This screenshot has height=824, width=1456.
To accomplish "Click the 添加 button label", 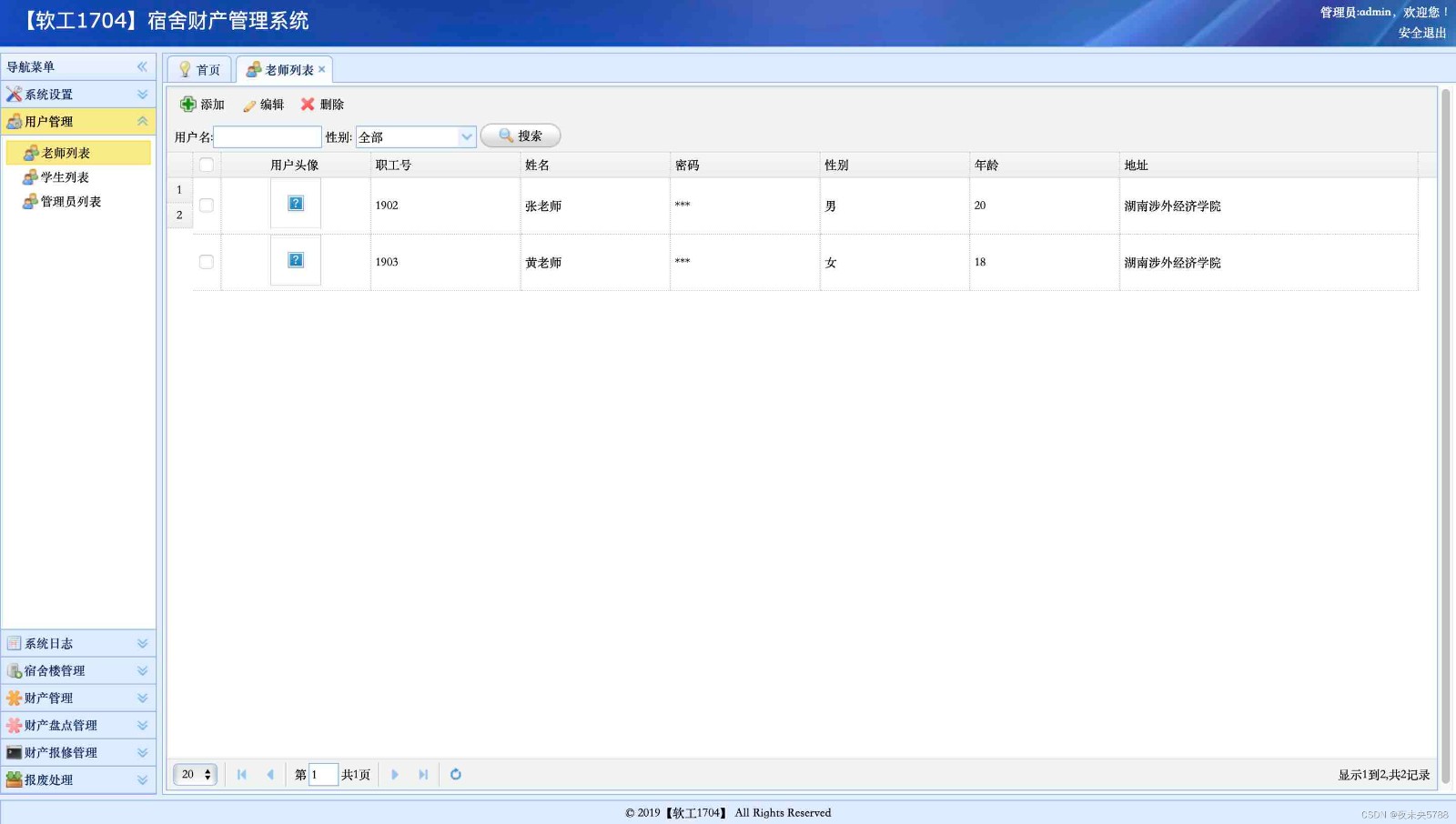I will tap(212, 105).
